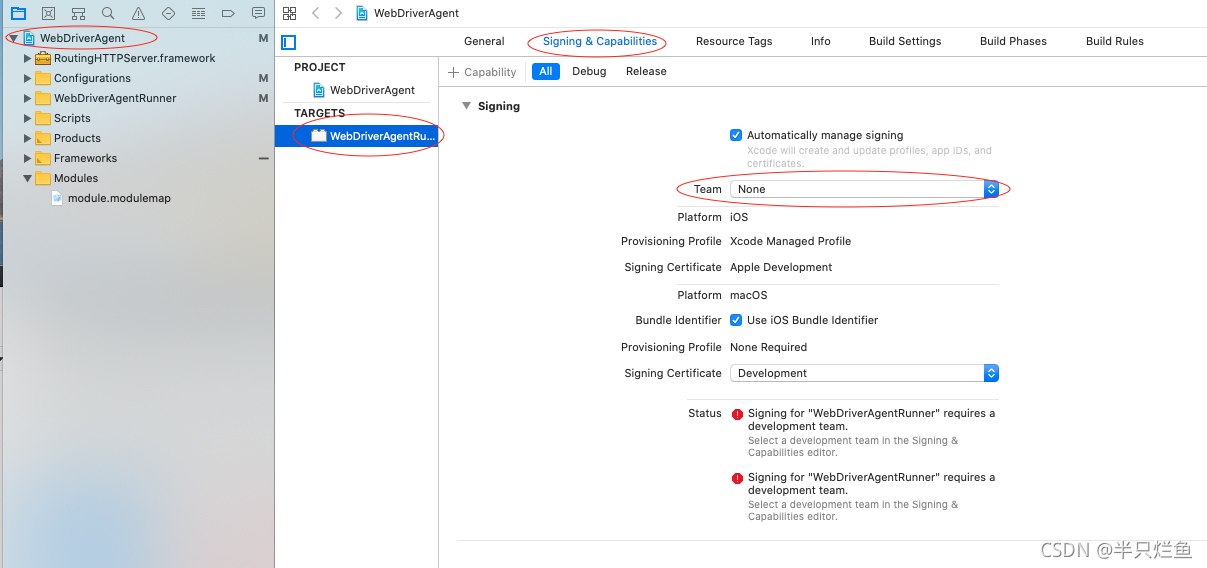Go back with the left chevron

tap(315, 13)
